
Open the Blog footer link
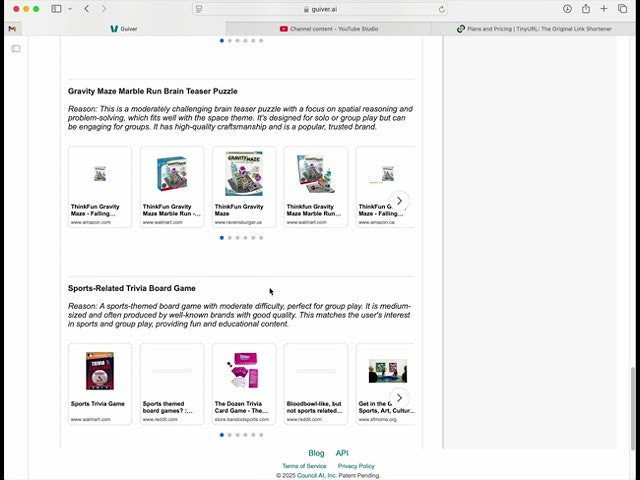[316, 453]
